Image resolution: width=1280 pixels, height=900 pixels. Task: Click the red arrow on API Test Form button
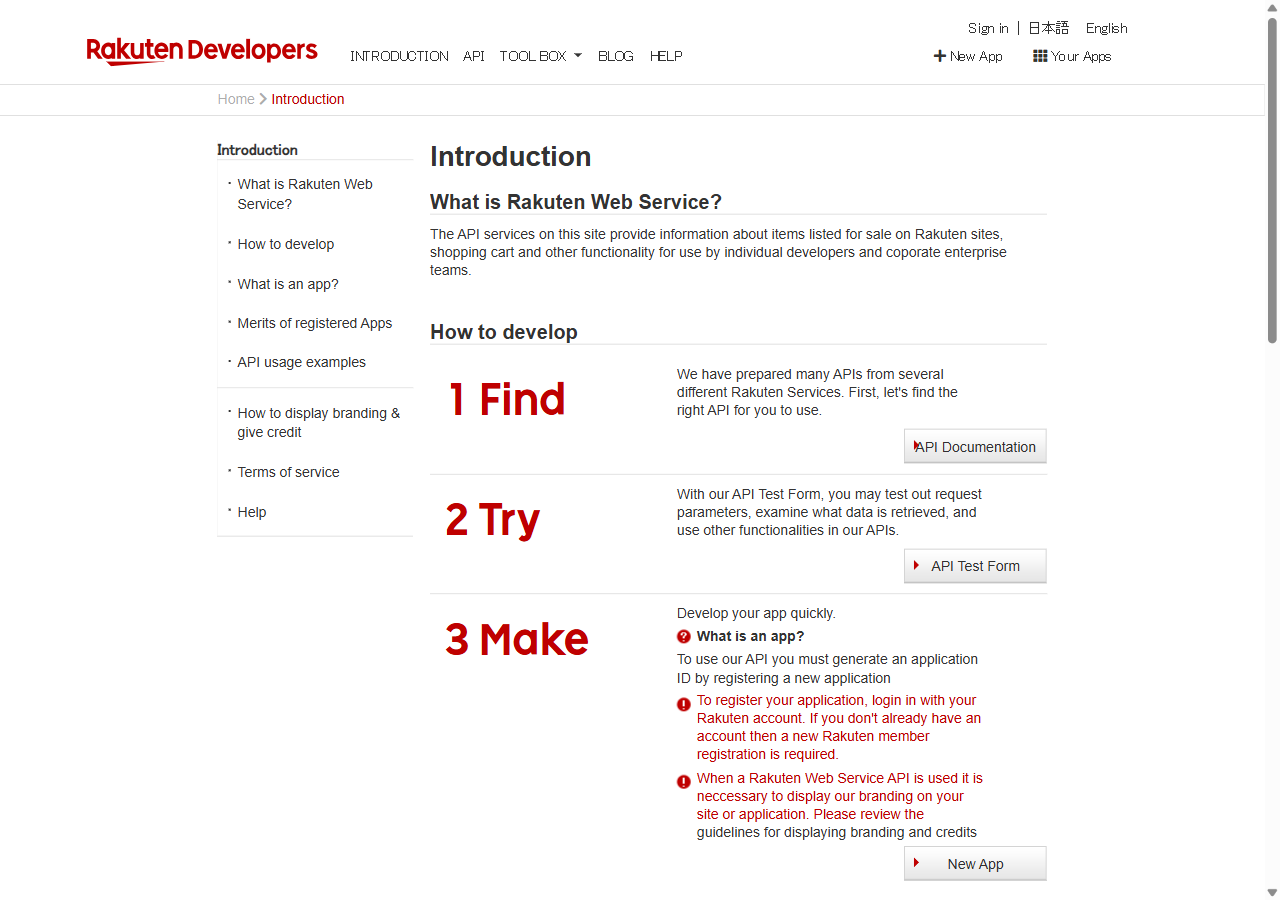point(916,565)
